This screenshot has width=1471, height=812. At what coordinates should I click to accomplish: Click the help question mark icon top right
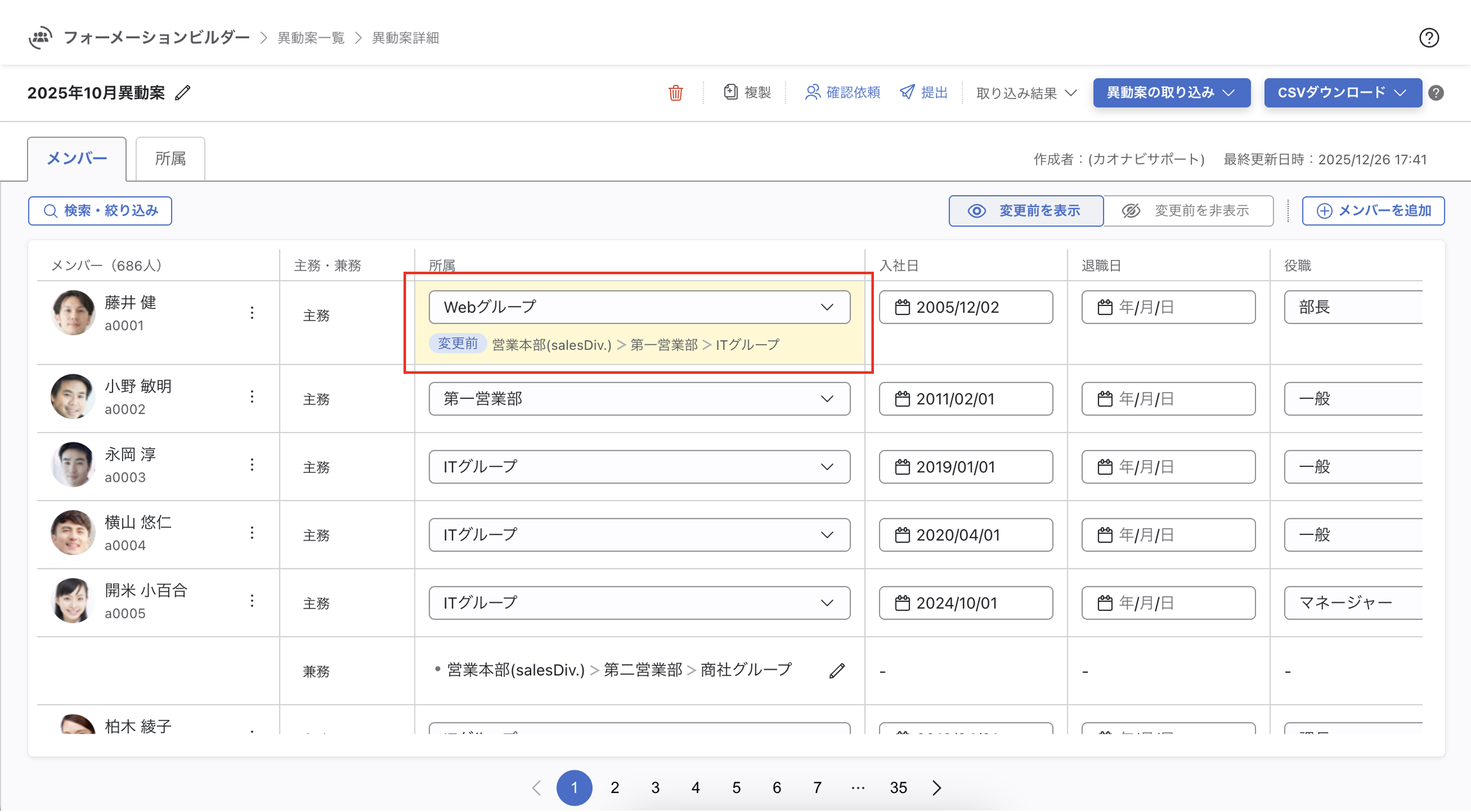[1429, 38]
